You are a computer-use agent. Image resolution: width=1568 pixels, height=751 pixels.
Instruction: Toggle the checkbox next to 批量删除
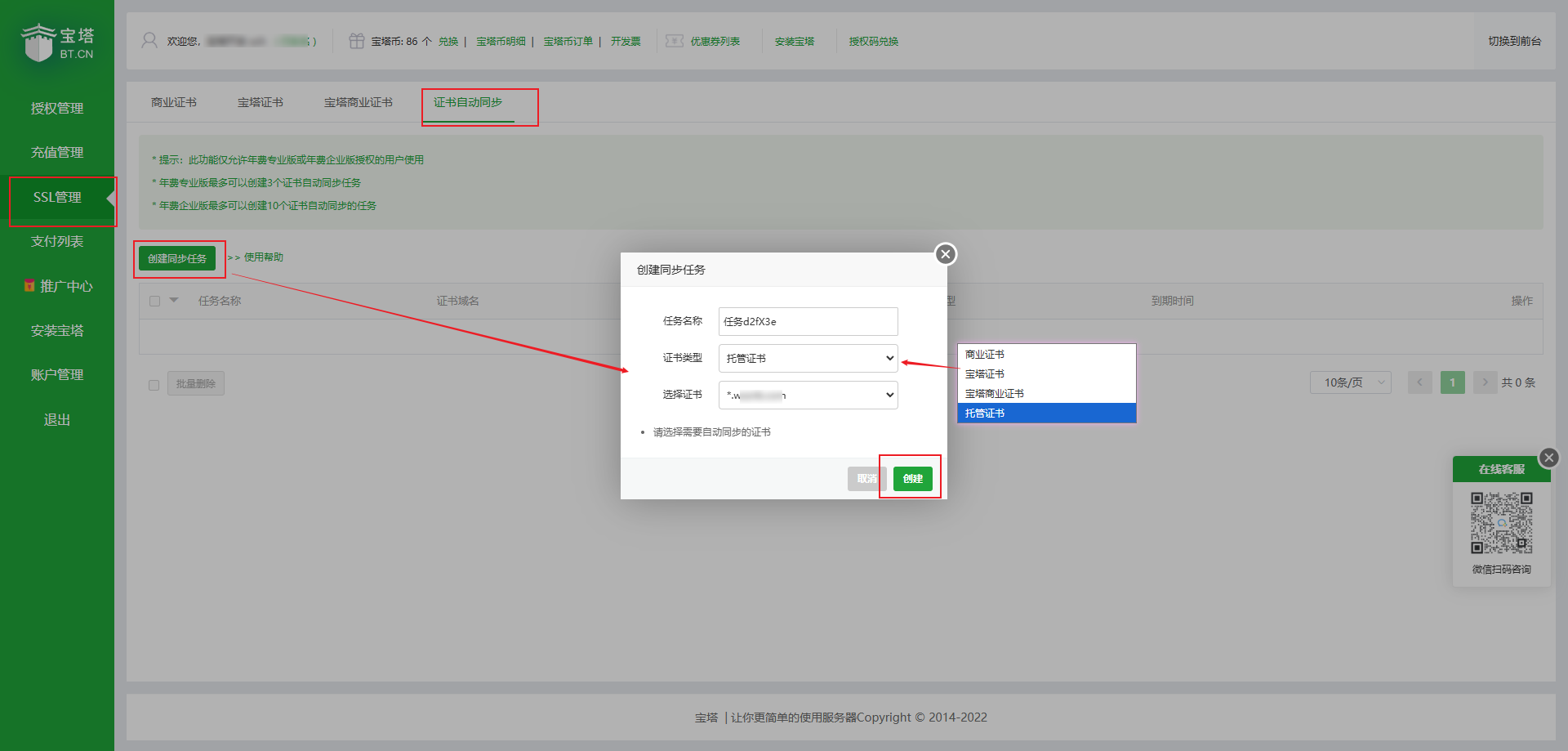pos(154,385)
